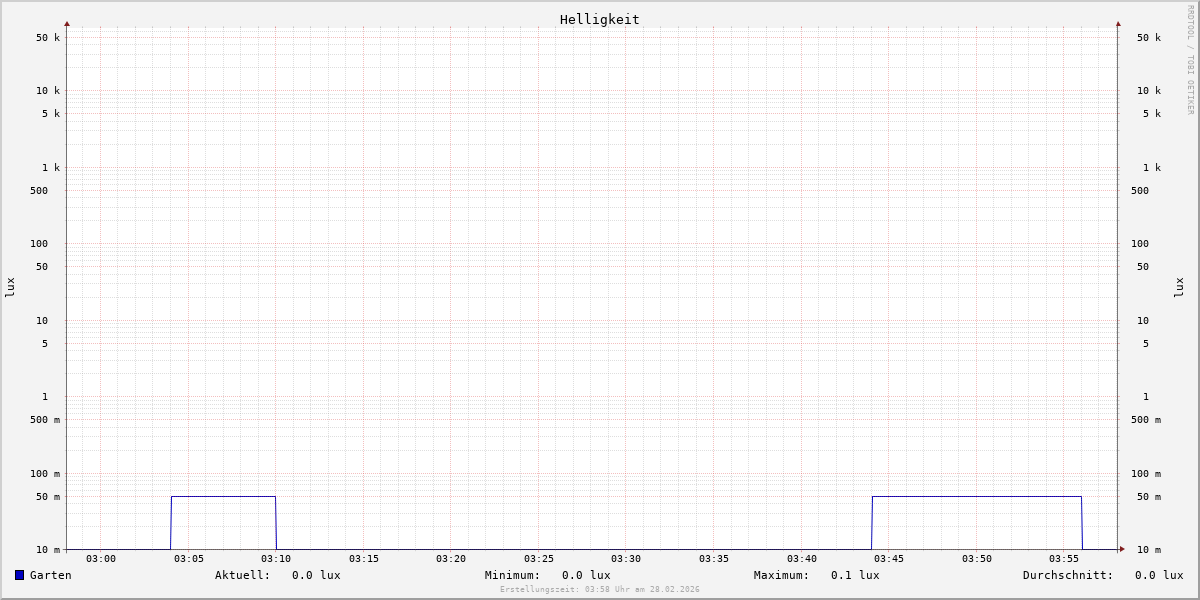This screenshot has height=600, width=1200.
Task: Click the Aktuell value label
Action: (277, 575)
